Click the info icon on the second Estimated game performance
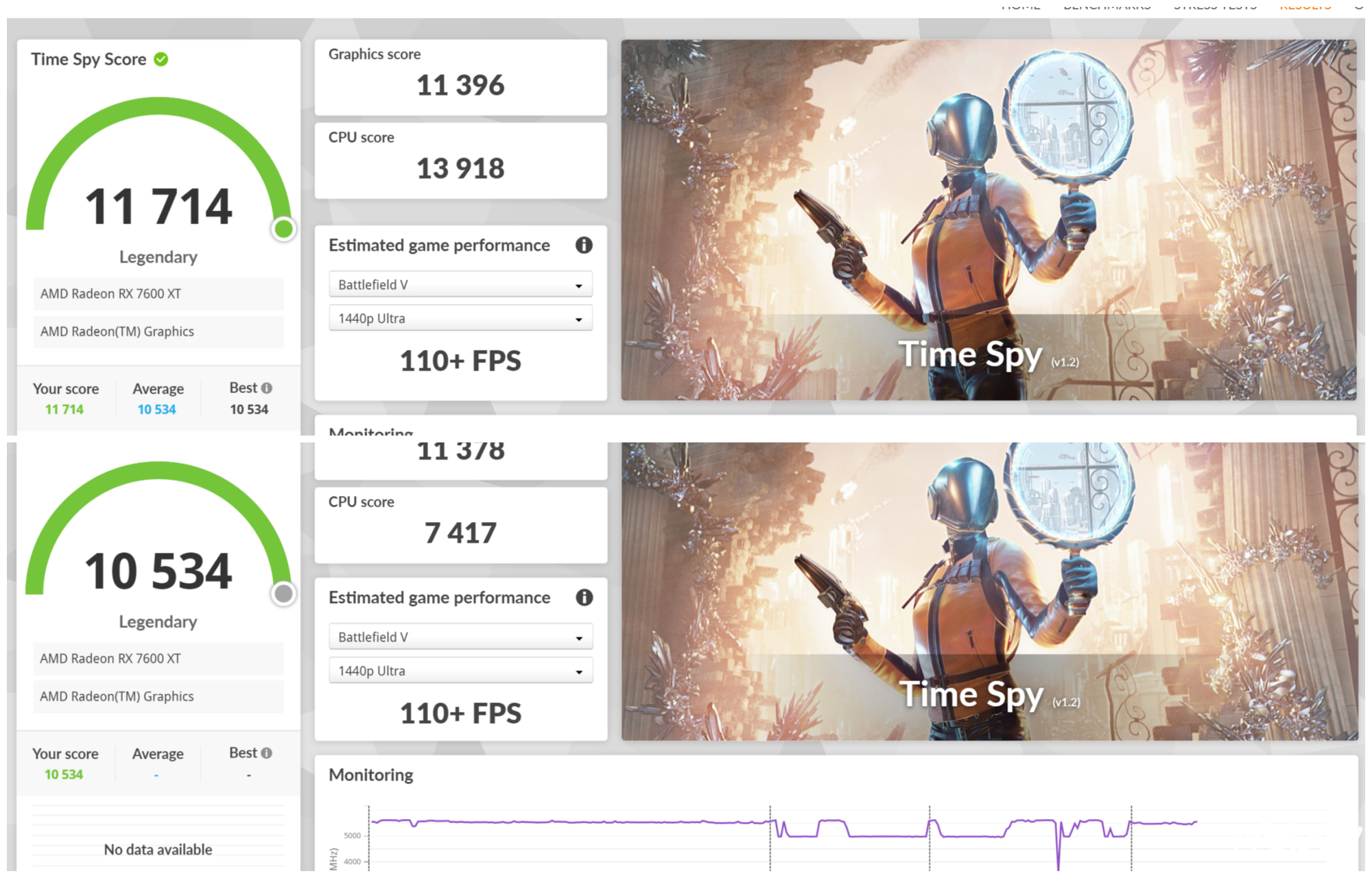This screenshot has width=1372, height=878. (584, 597)
